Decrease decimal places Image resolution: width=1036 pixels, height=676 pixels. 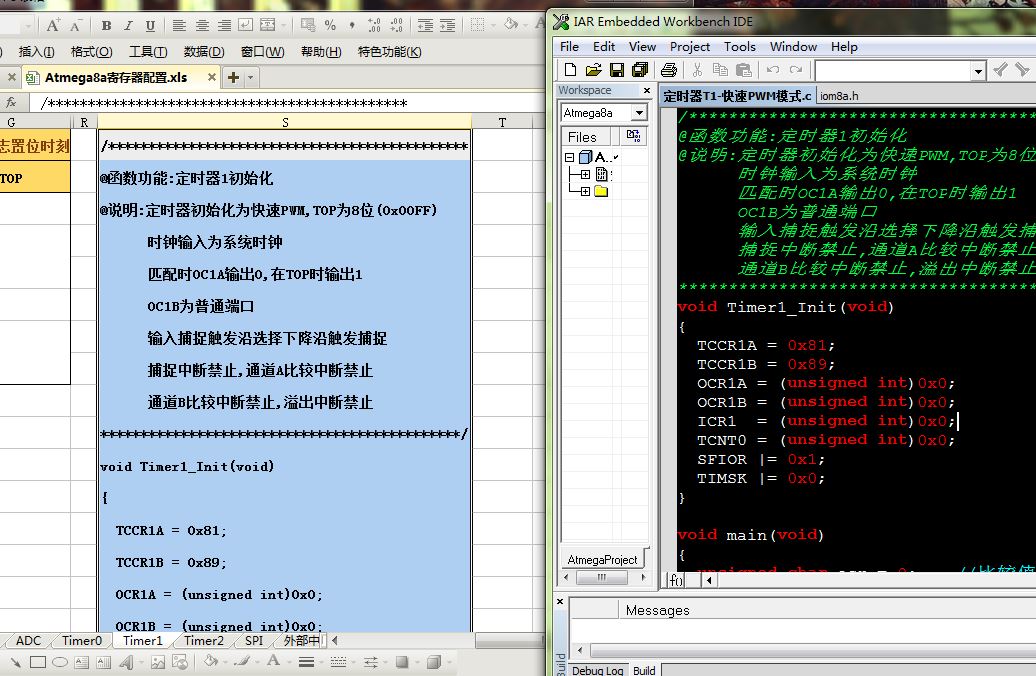pos(396,26)
